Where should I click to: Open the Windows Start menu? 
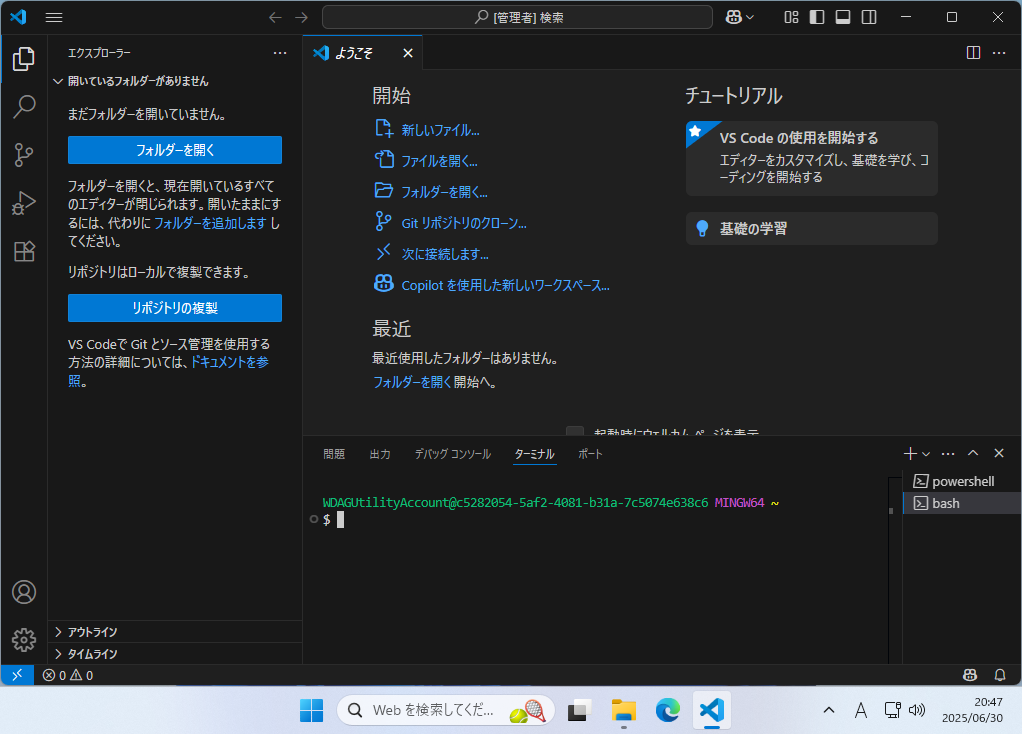point(312,710)
